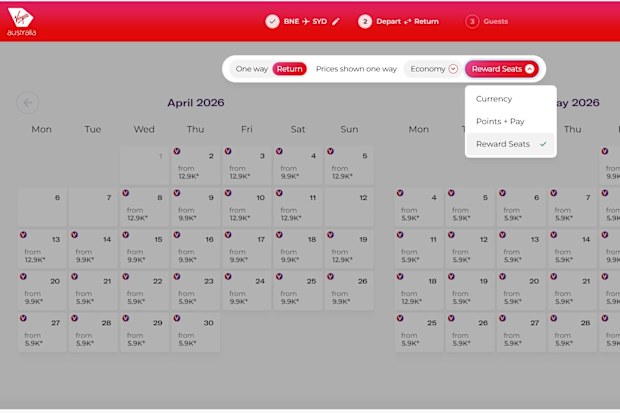Select April 25 date cell
620x413 pixels.
coord(298,291)
